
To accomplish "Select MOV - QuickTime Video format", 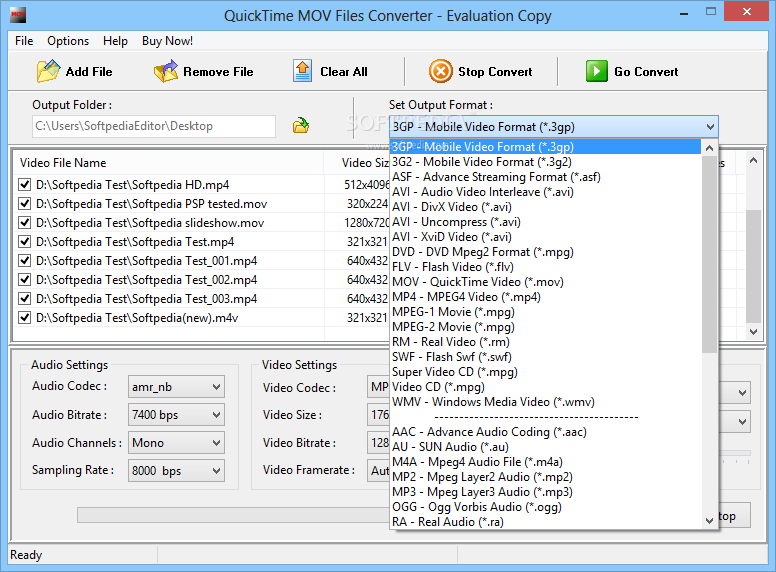I will 546,282.
